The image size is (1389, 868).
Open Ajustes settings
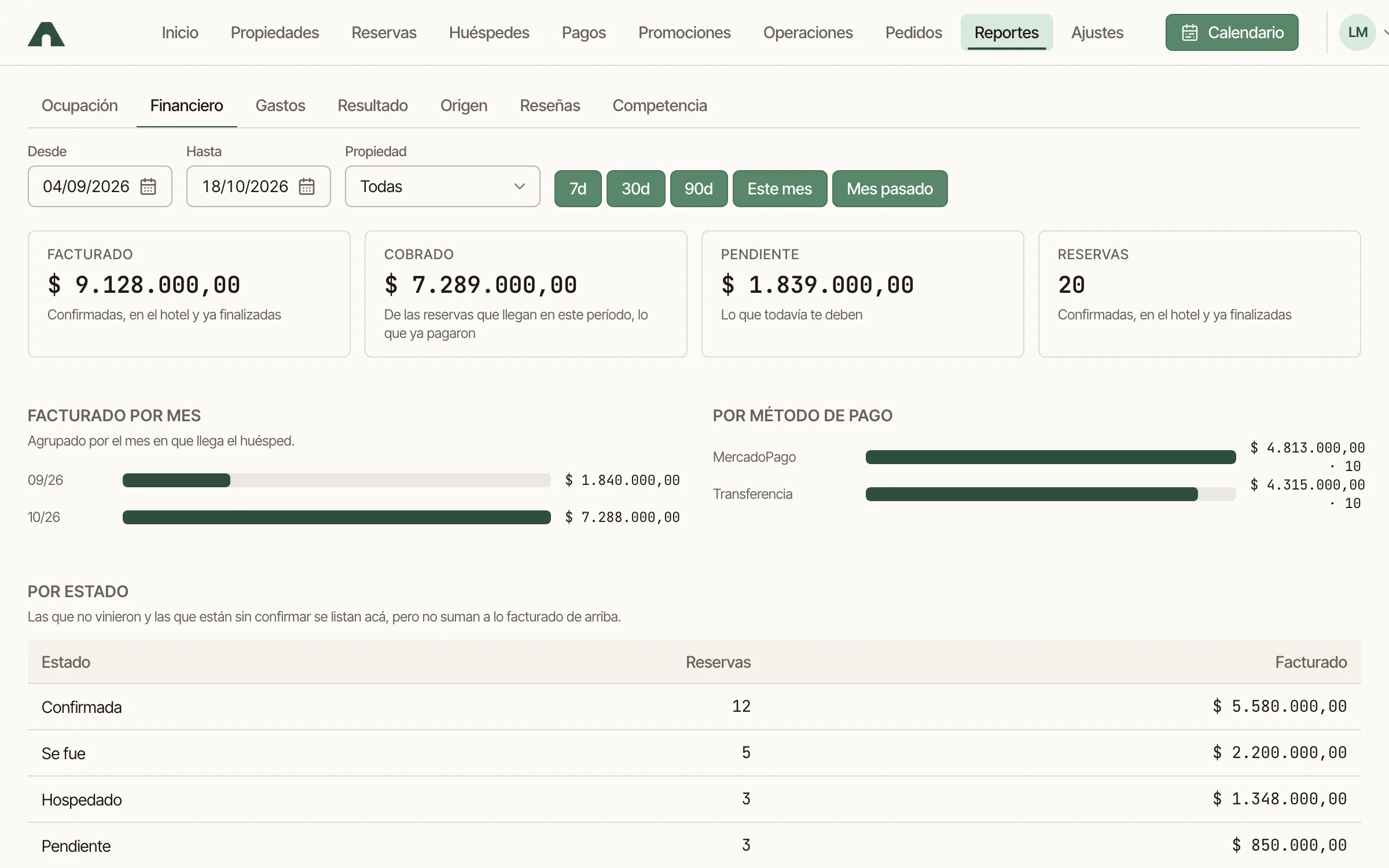pos(1097,32)
